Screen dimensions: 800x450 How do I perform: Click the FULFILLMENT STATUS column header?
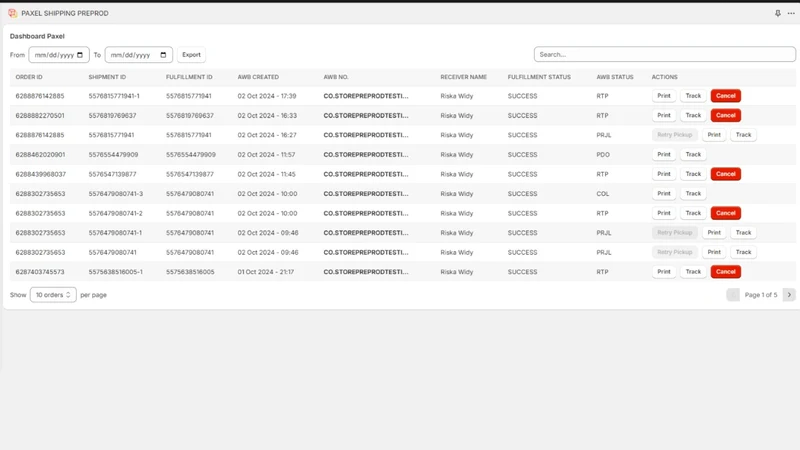pyautogui.click(x=539, y=77)
